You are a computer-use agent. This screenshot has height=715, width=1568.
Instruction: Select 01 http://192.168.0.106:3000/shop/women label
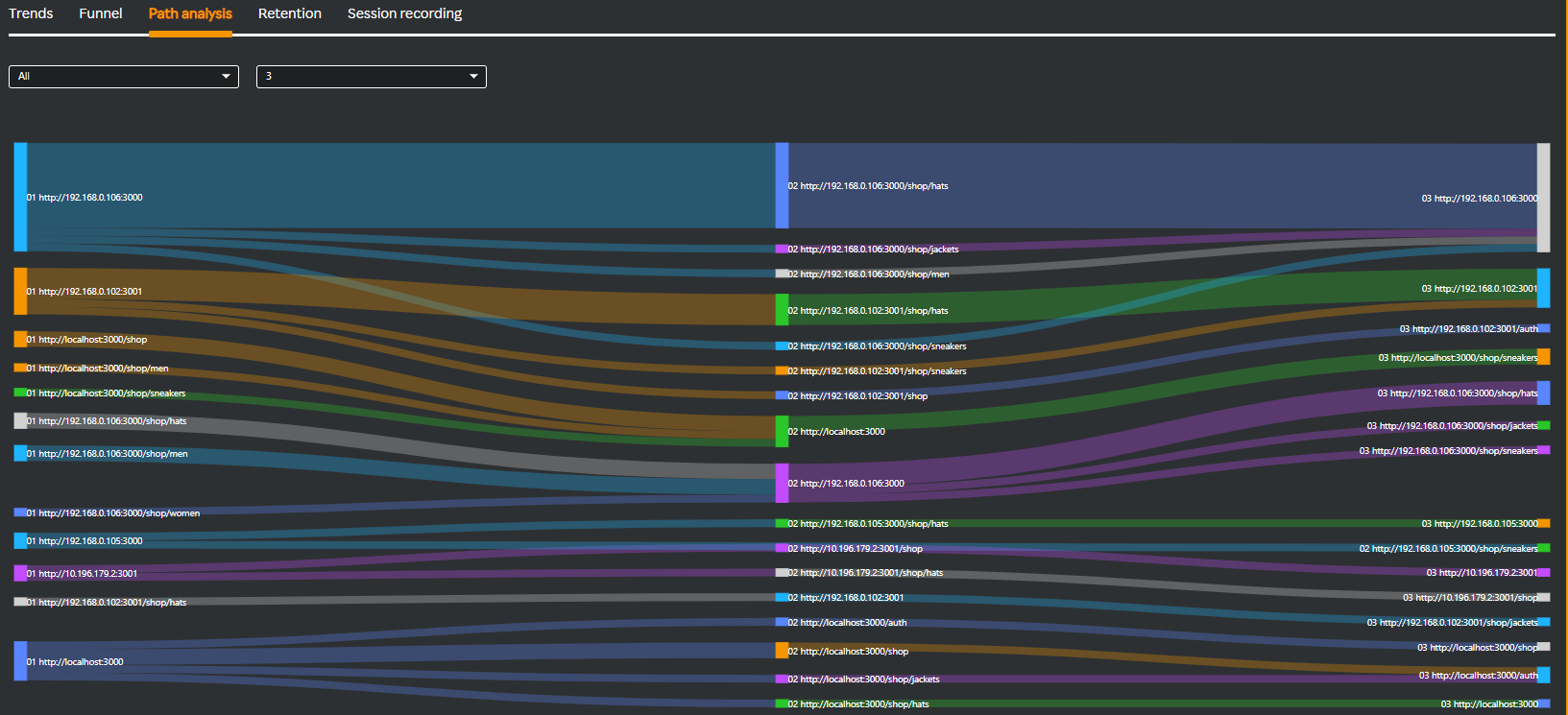[113, 513]
